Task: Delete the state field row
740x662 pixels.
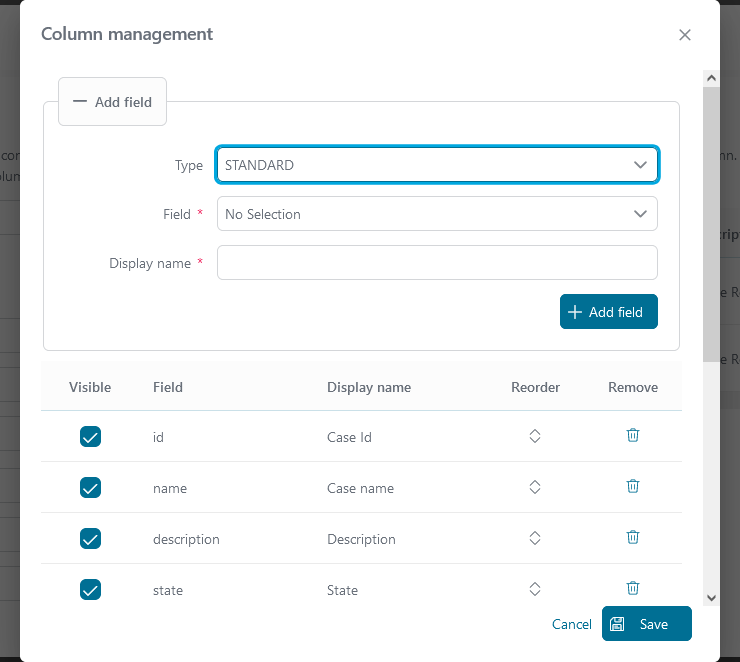Action: (632, 588)
